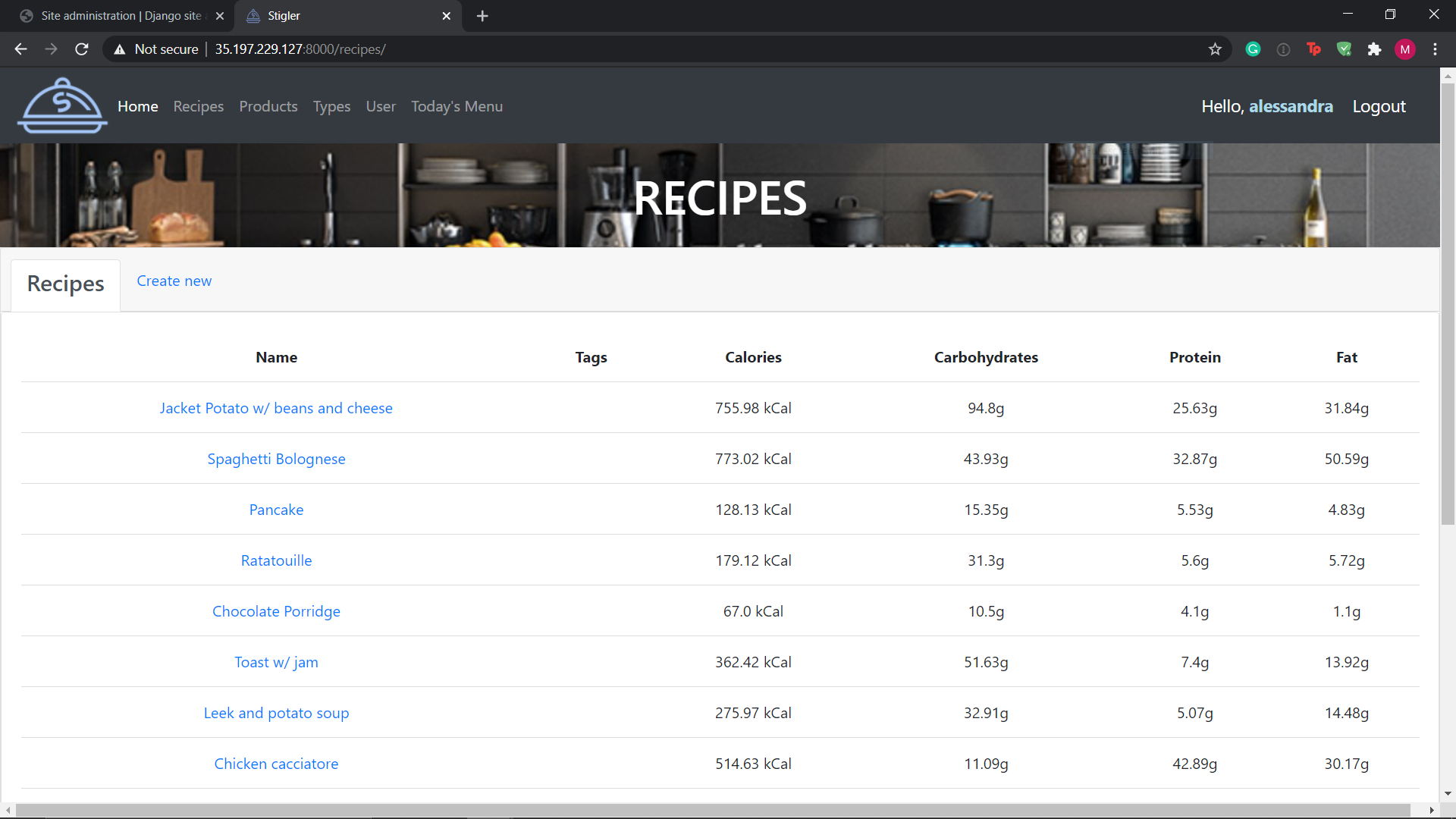1456x819 pixels.
Task: Click the profile avatar M icon
Action: point(1404,49)
